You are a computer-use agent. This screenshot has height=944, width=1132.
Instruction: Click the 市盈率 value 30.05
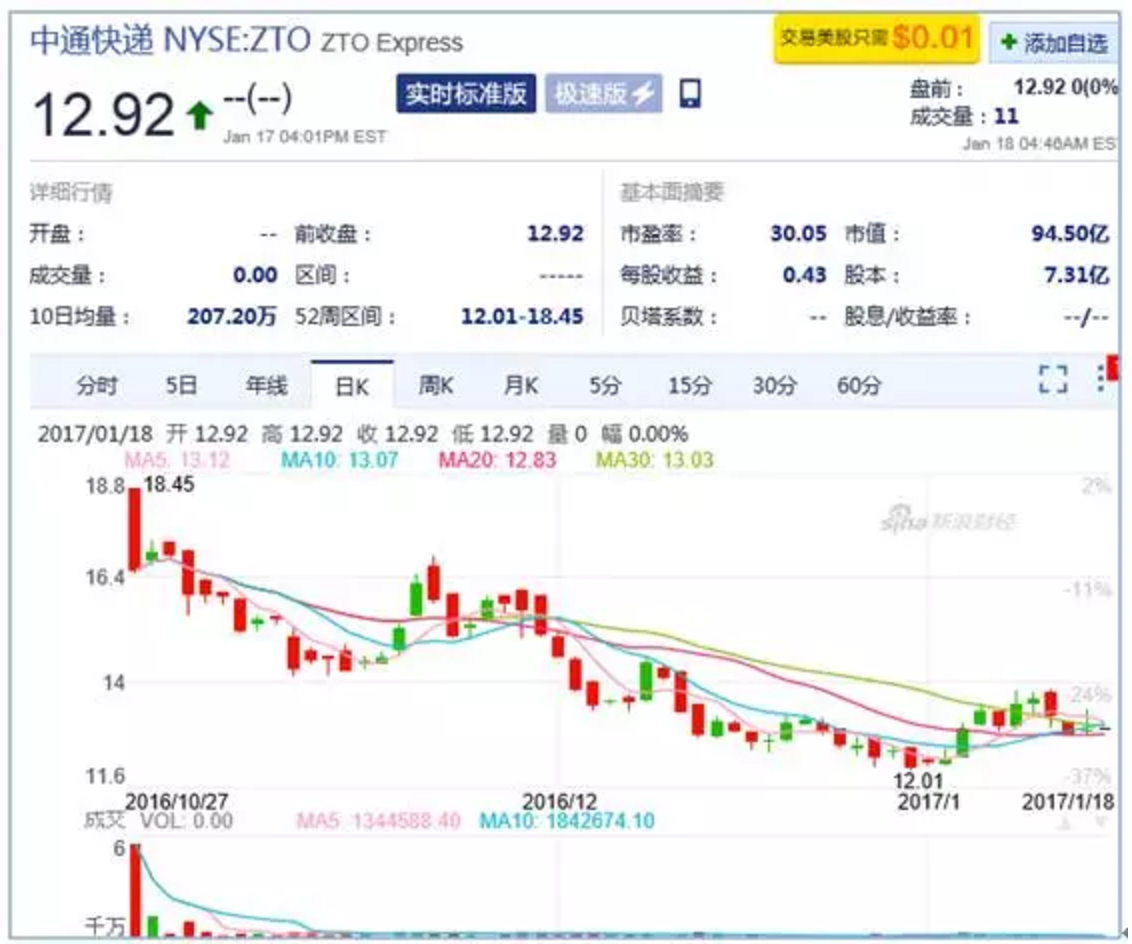pyautogui.click(x=798, y=233)
